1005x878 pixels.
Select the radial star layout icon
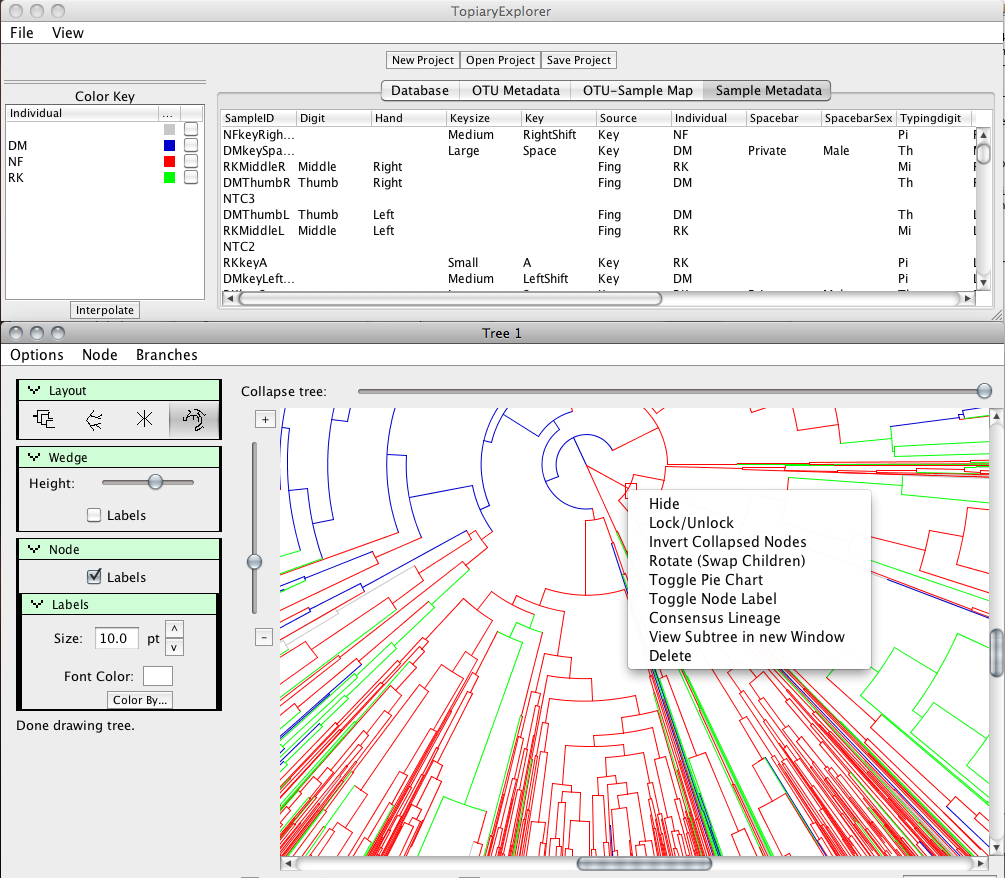point(144,419)
